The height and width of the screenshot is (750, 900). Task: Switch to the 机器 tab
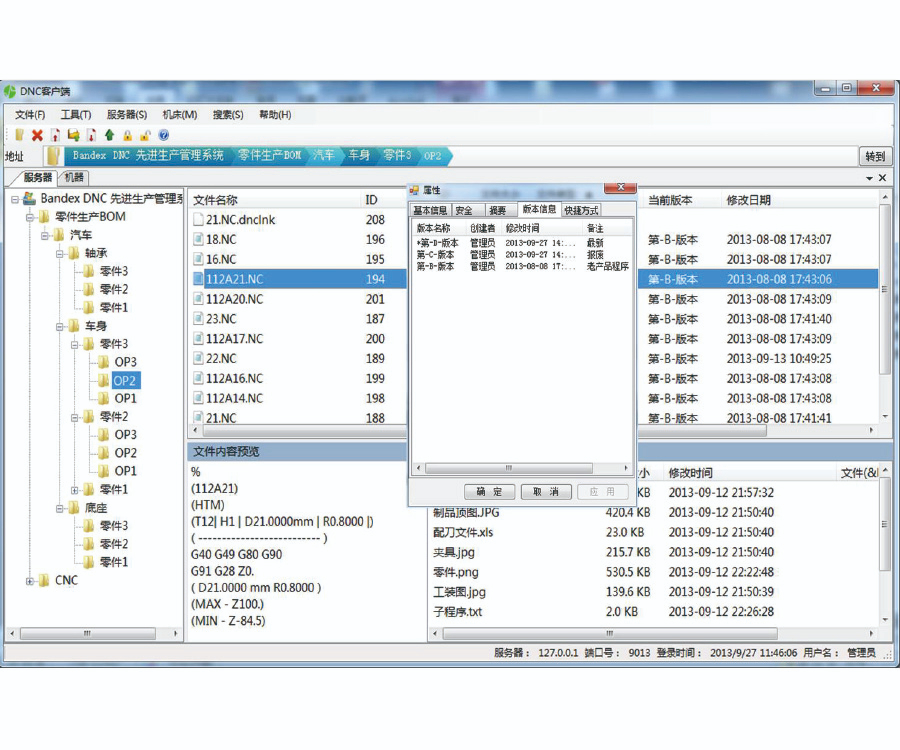pos(73,178)
